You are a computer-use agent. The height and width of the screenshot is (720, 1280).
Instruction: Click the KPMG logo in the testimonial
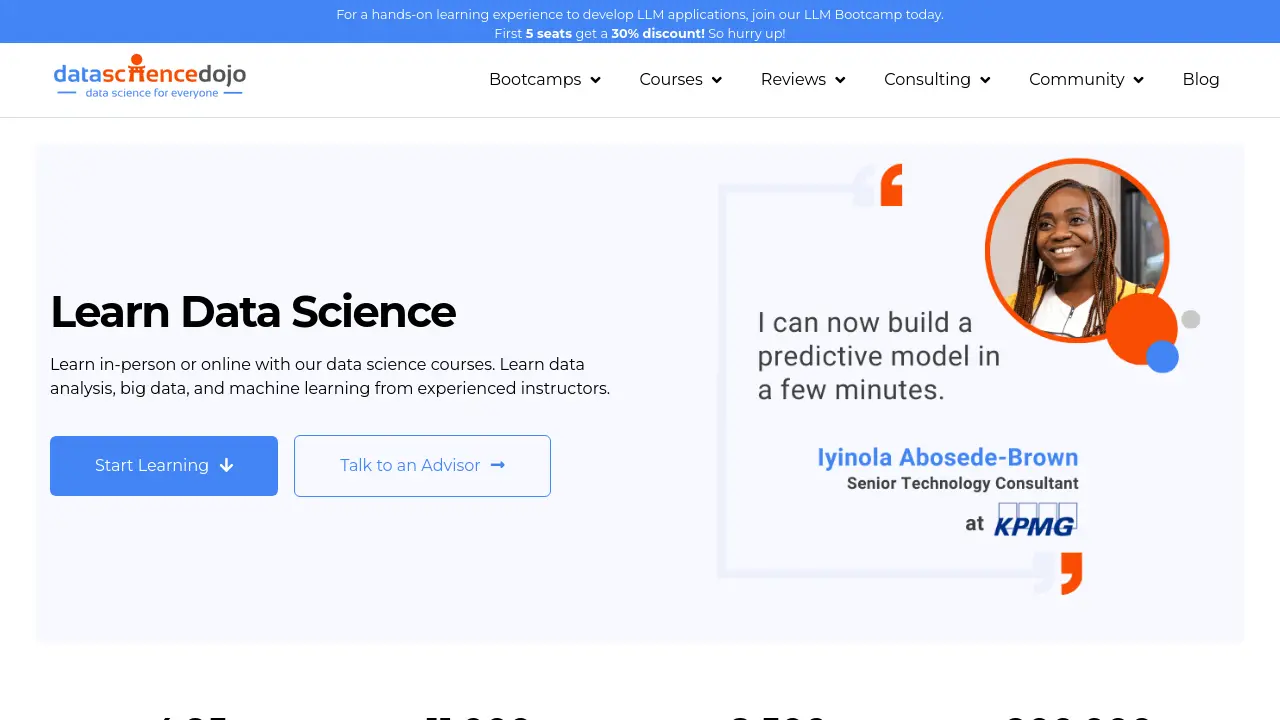(1035, 520)
